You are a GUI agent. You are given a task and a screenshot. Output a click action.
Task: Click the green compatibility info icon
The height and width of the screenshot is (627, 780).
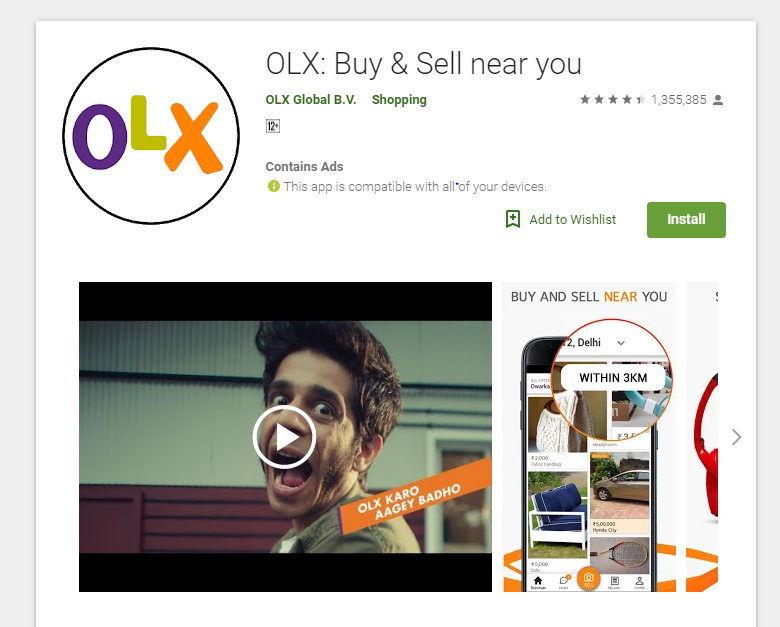(273, 186)
